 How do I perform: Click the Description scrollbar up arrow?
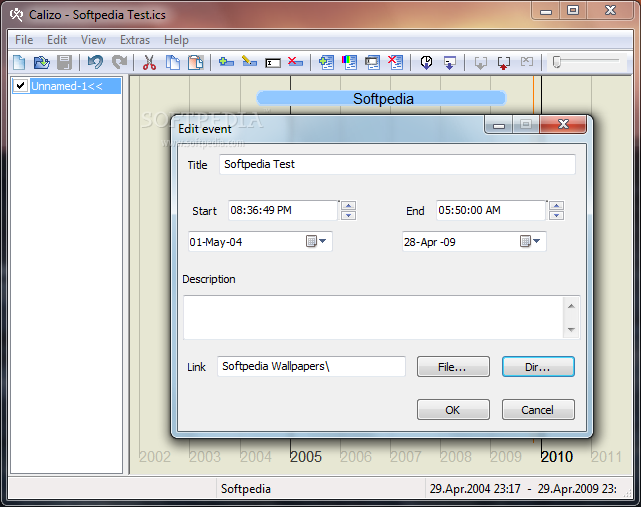click(x=571, y=306)
